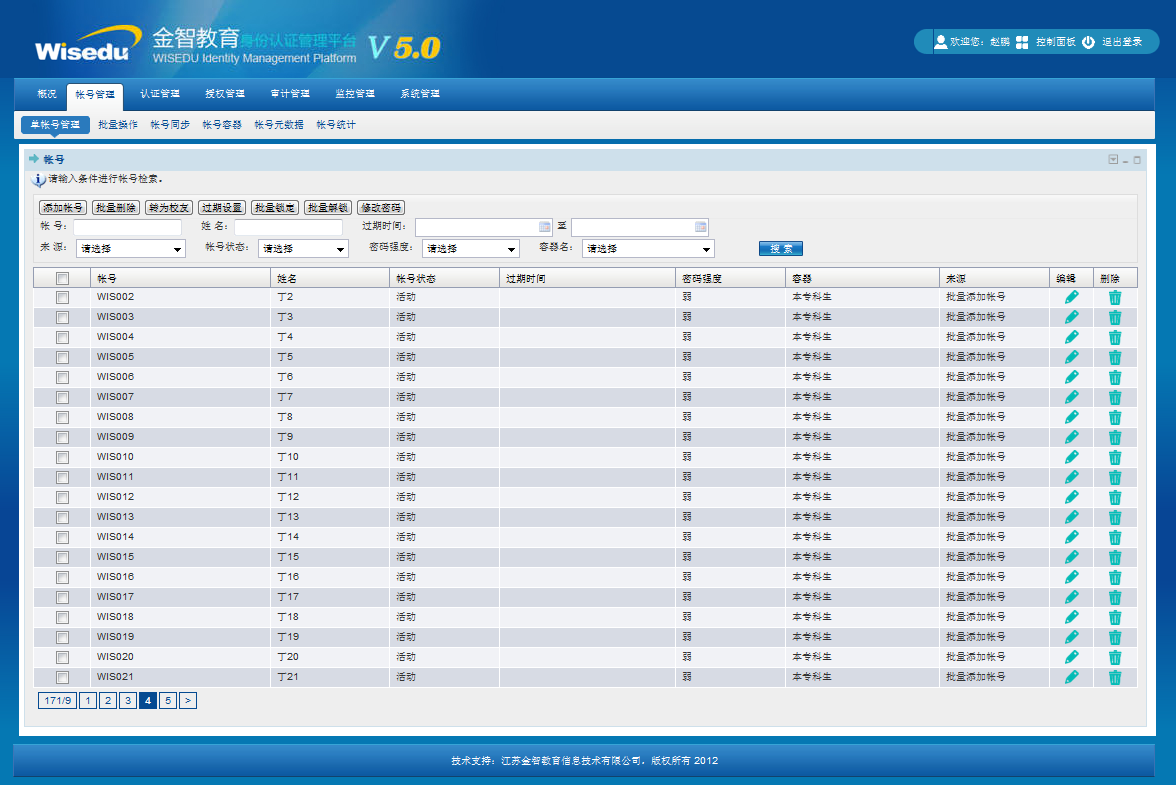The height and width of the screenshot is (786, 1176).
Task: Select the checkbox for account WIS012
Action: pos(62,497)
